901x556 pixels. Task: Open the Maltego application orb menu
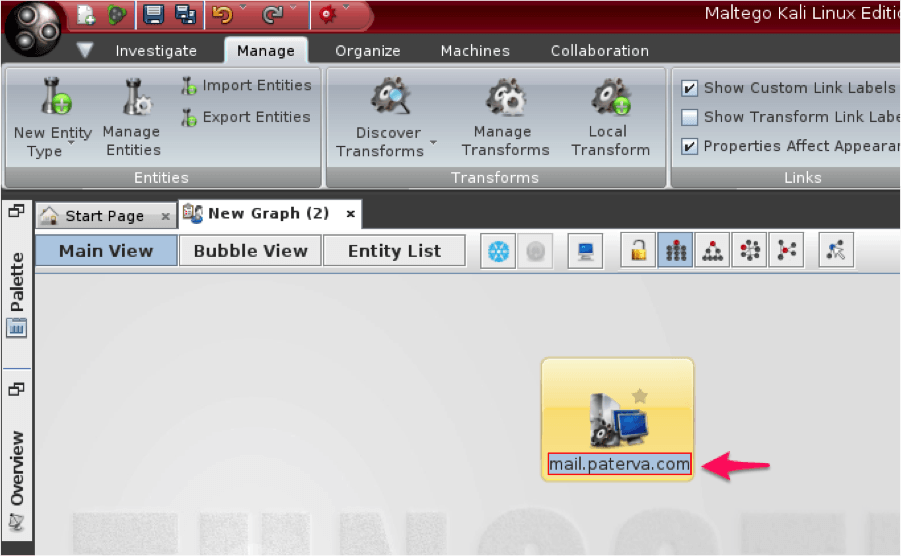coord(33,29)
